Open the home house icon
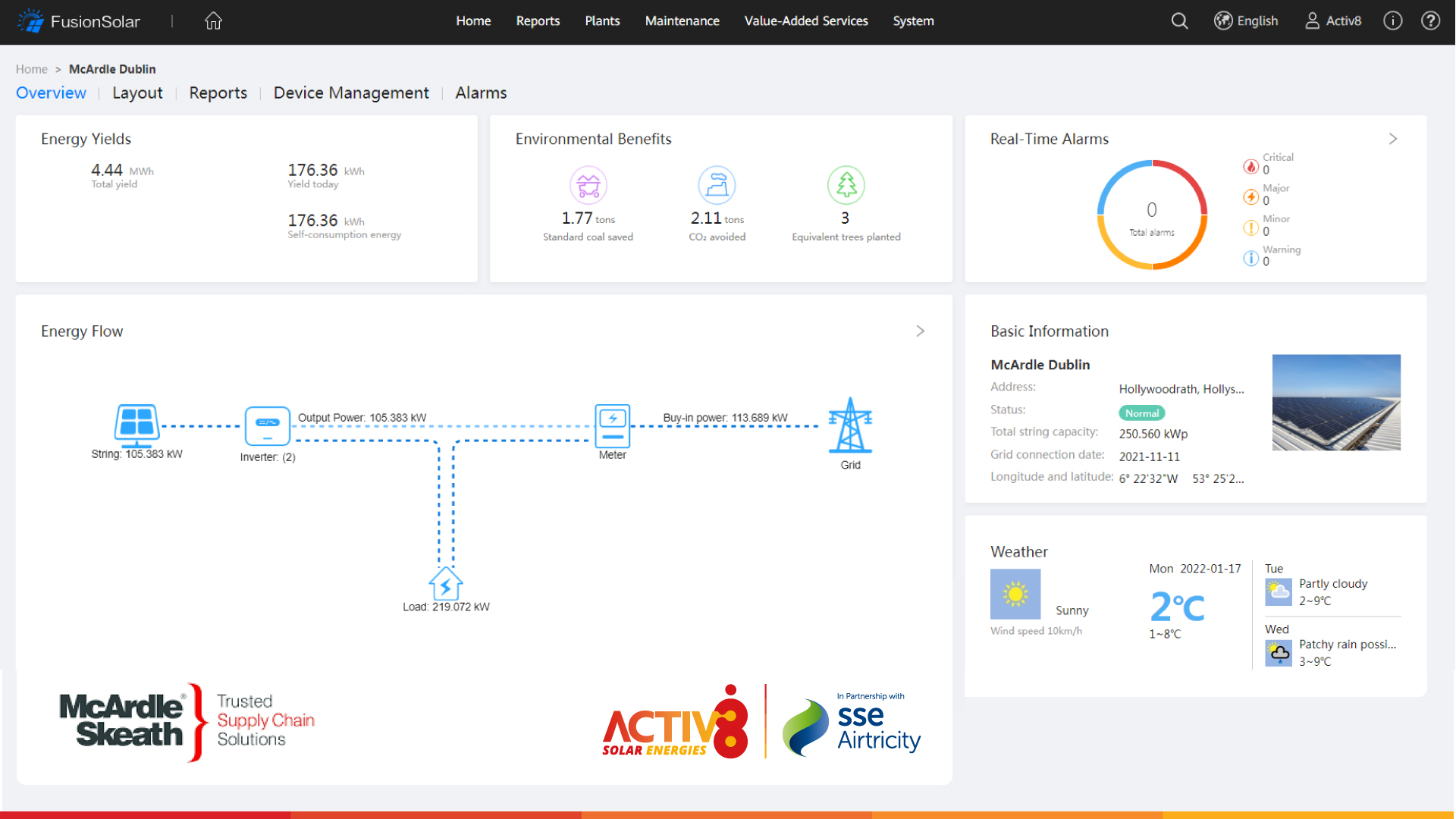 coord(213,21)
